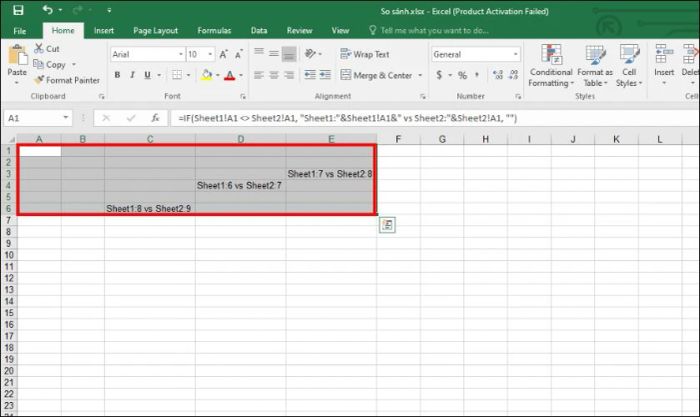Open the Review tab
700x417 pixels.
[x=299, y=30]
